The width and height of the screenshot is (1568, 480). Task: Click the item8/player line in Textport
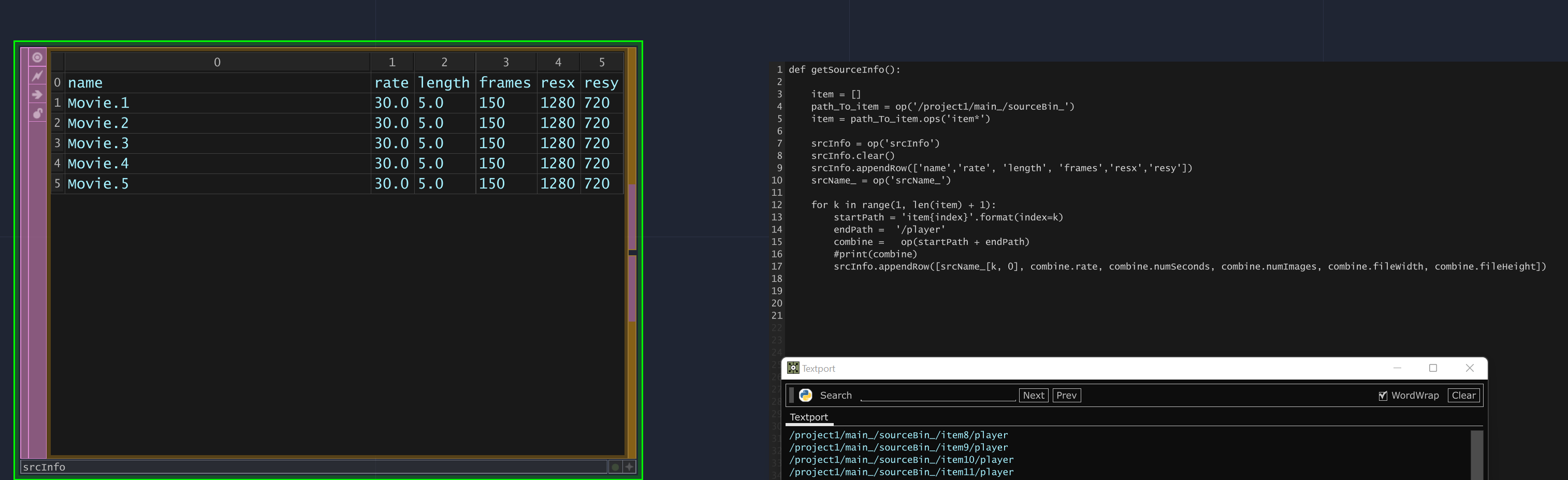898,435
